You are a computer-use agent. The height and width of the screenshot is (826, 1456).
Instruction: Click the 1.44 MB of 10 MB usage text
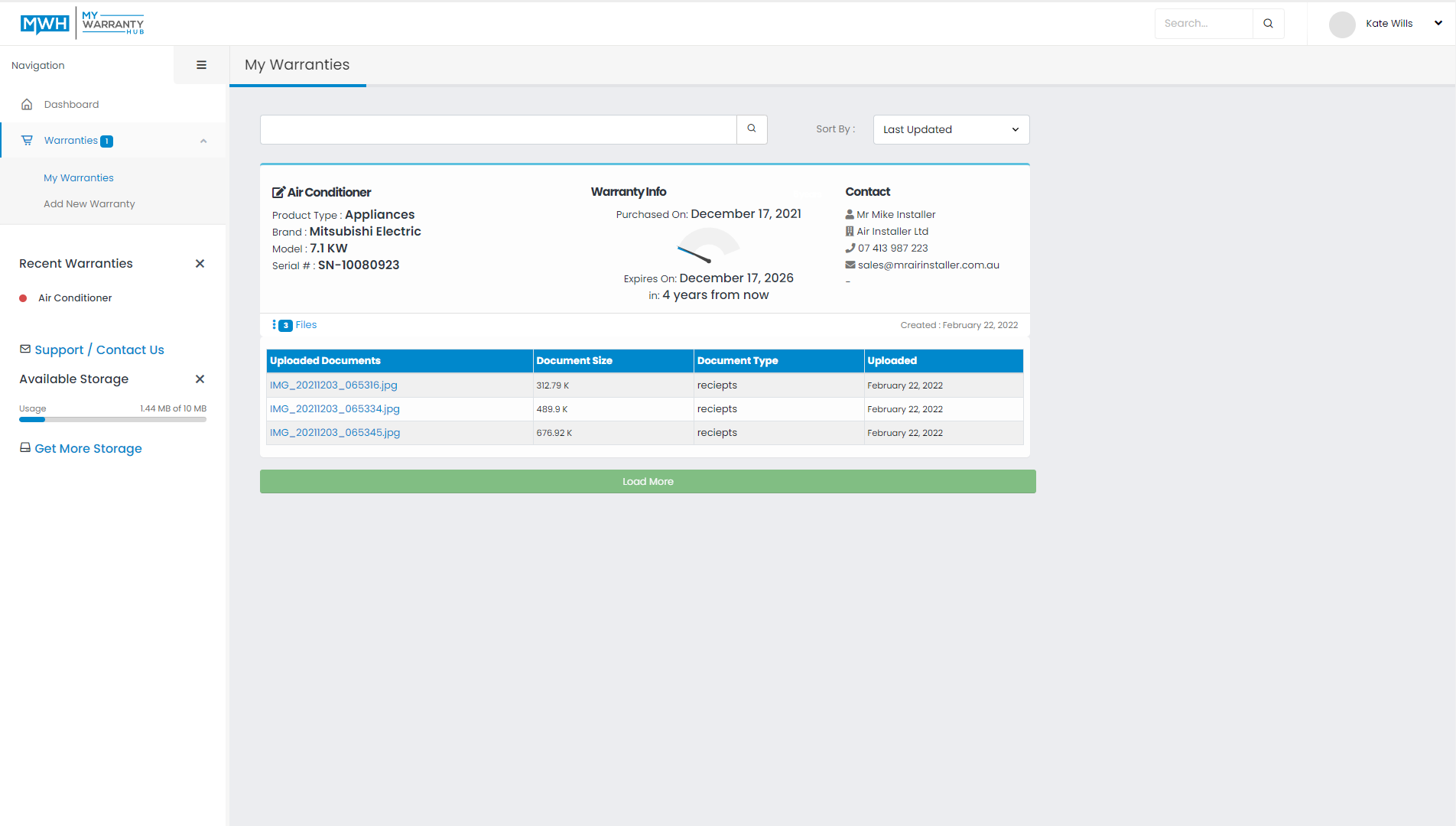173,408
